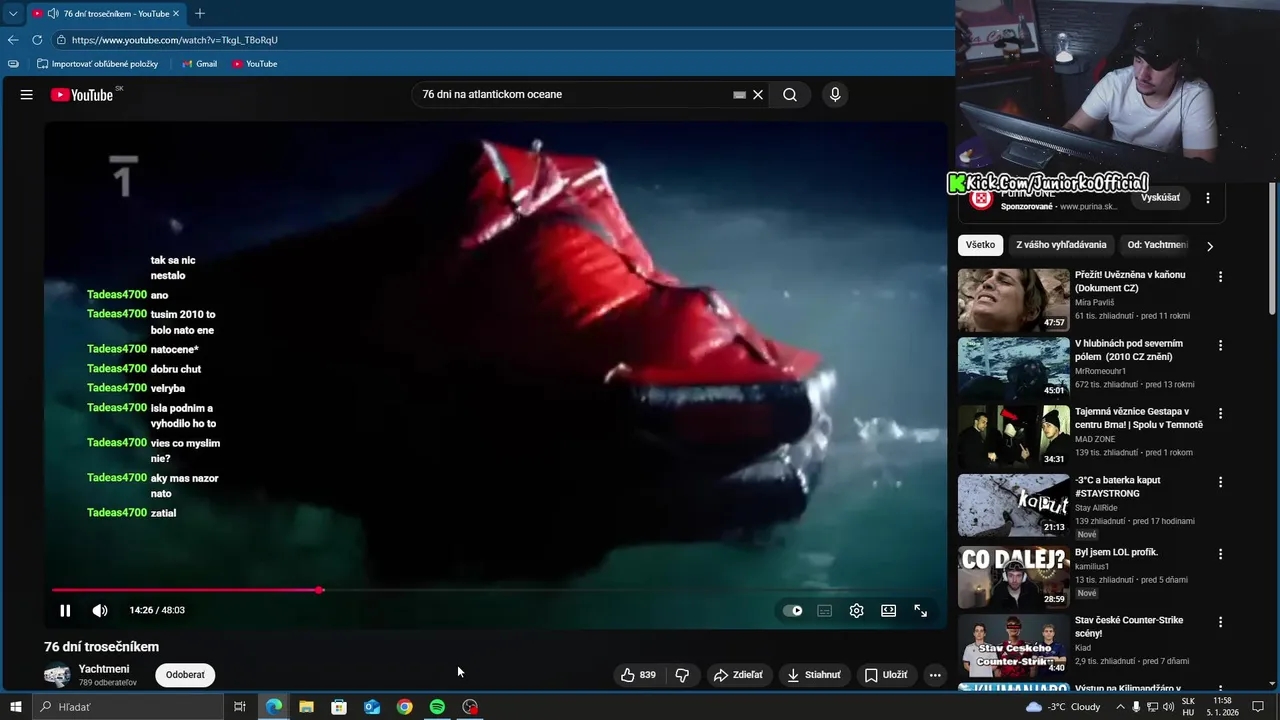Toggle the autoplay switch
This screenshot has height=720, width=1280.
coord(793,611)
